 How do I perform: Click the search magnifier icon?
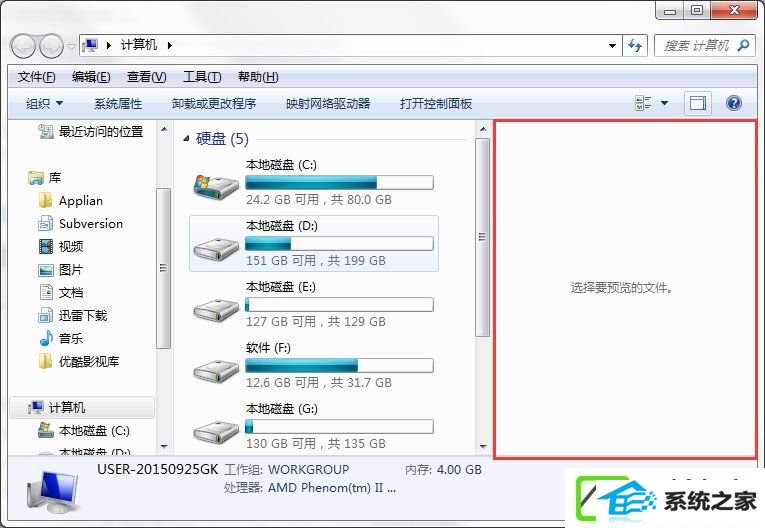pyautogui.click(x=744, y=45)
